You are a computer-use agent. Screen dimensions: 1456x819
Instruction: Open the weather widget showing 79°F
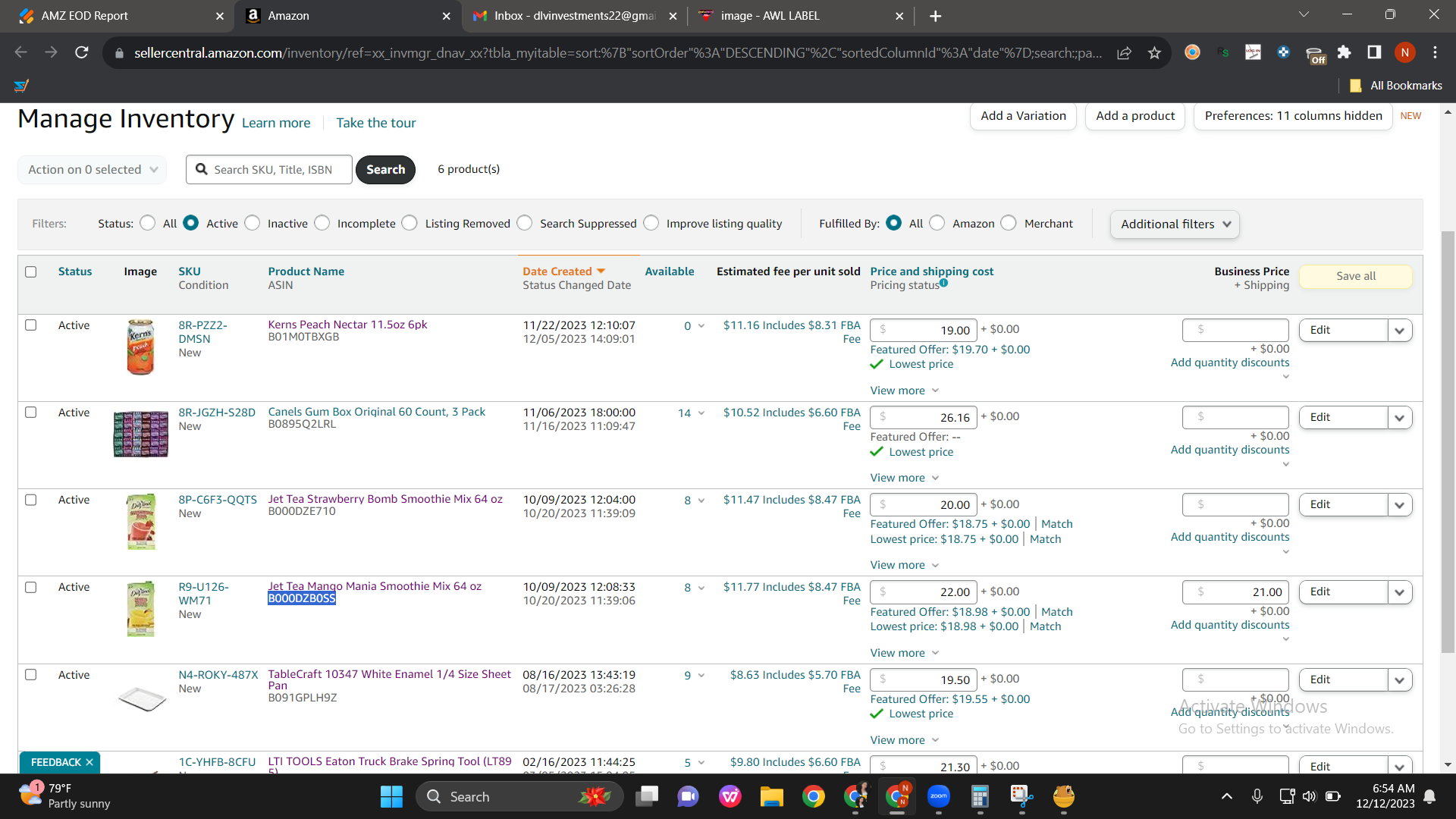point(65,796)
